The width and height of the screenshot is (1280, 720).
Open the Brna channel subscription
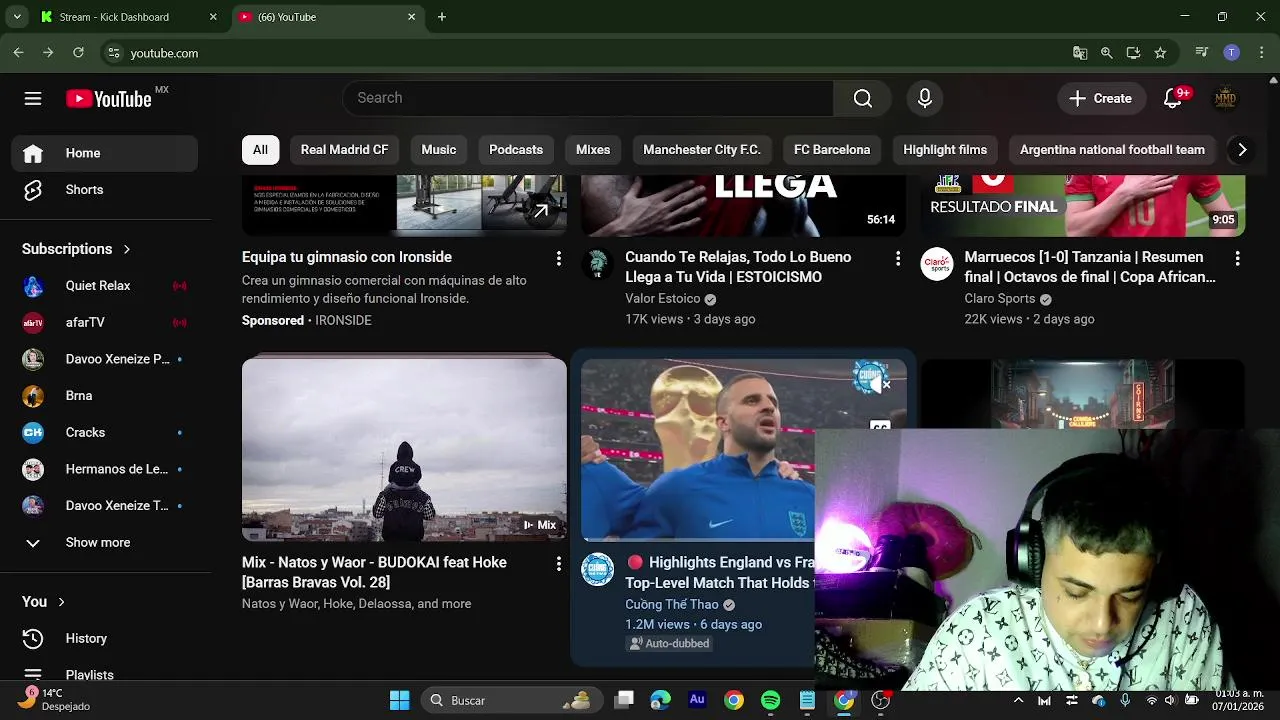(x=104, y=396)
